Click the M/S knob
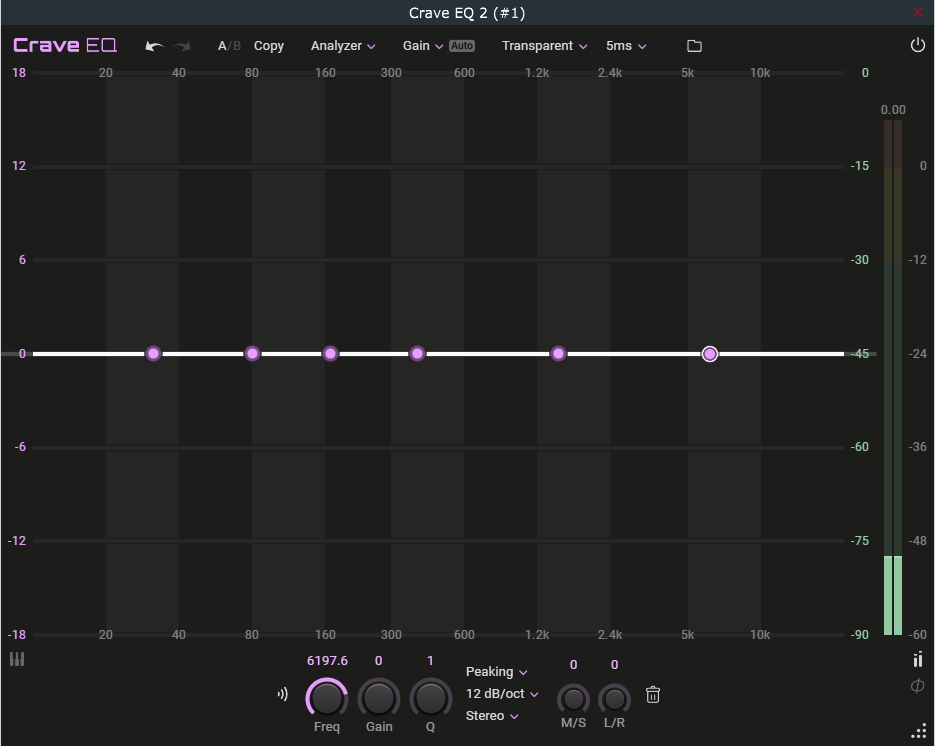Screen dimensions: 935x746 574,699
